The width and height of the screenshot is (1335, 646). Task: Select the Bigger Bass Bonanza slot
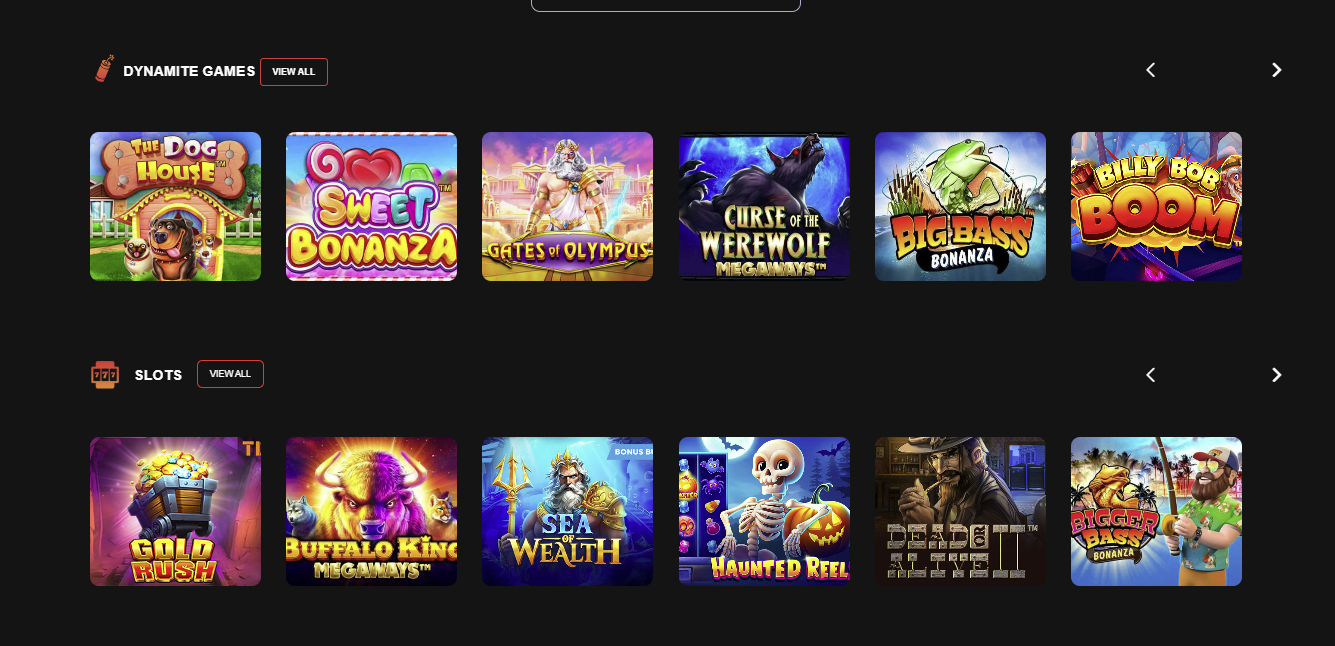point(1156,511)
